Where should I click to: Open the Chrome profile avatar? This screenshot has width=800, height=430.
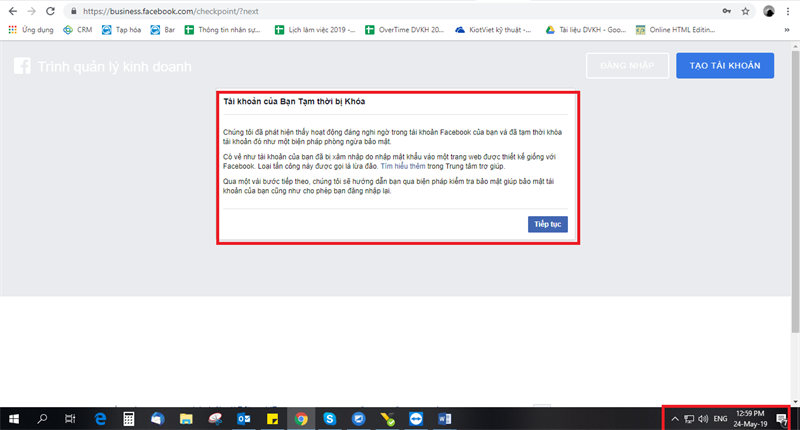[769, 11]
